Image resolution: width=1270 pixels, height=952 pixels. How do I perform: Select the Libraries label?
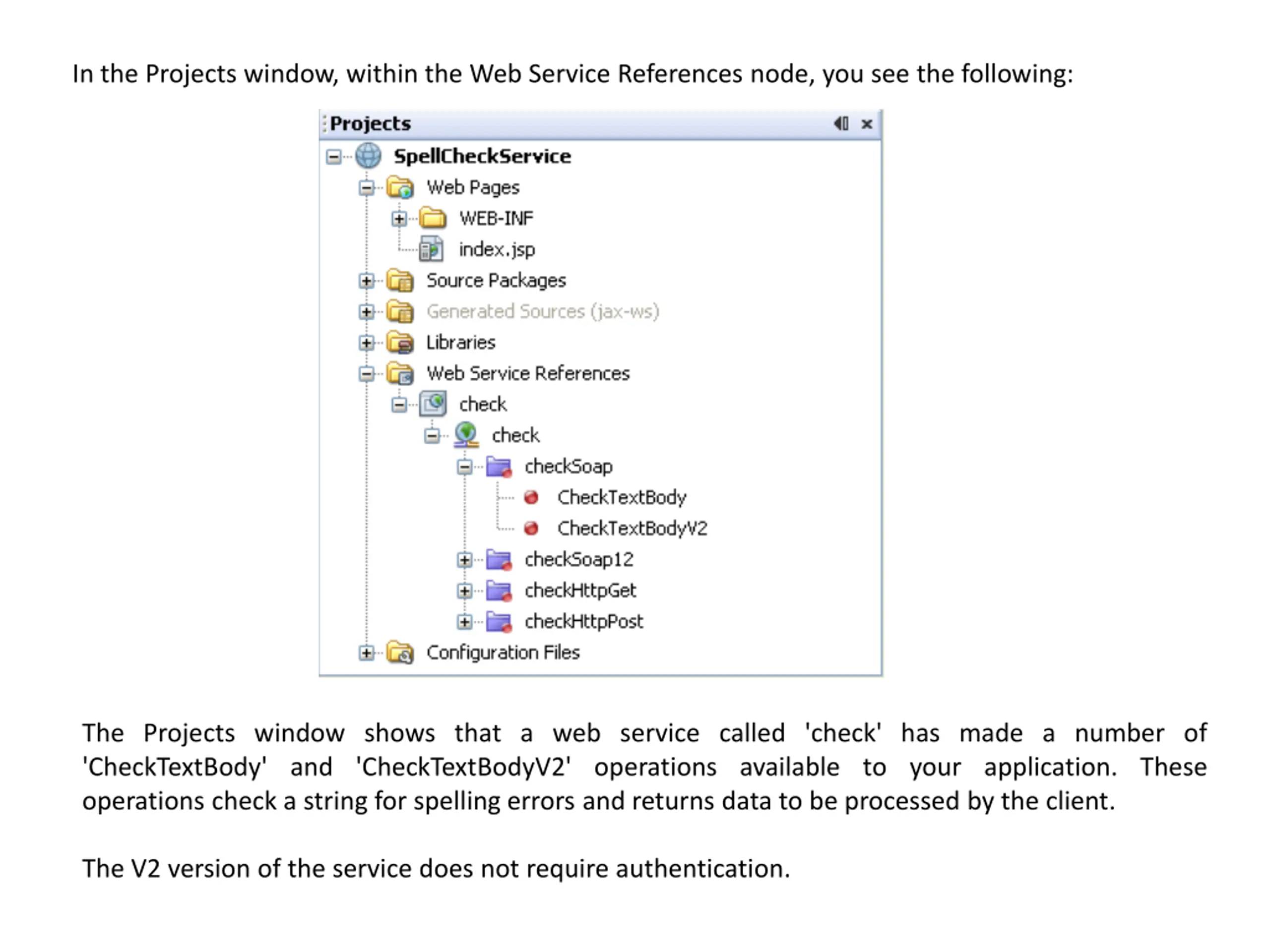pyautogui.click(x=460, y=343)
